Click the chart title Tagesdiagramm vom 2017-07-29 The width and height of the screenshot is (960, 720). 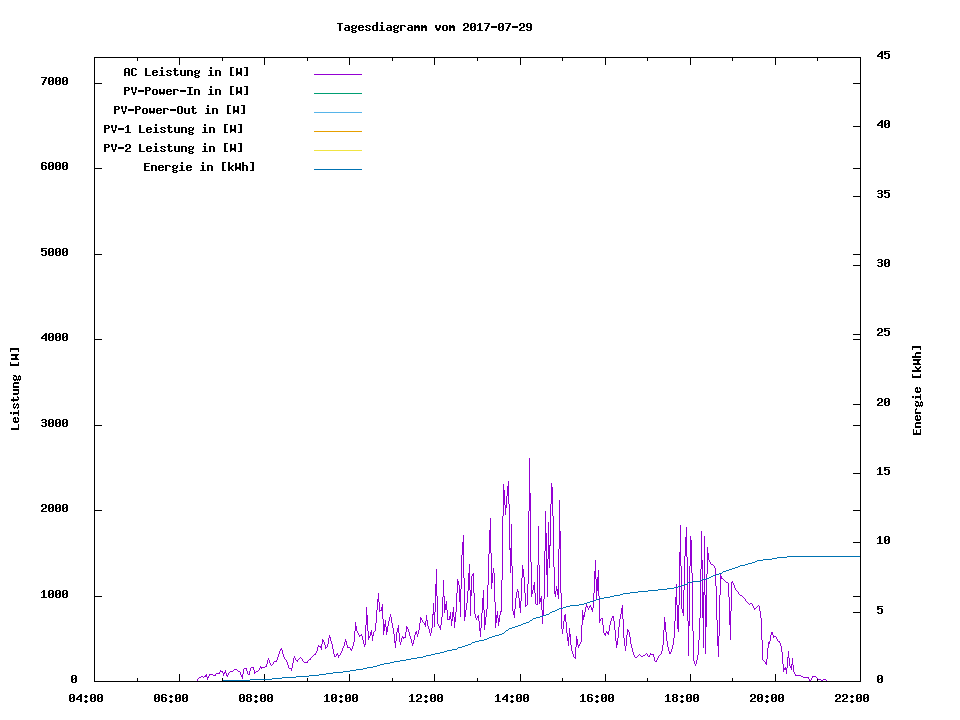(x=434, y=27)
